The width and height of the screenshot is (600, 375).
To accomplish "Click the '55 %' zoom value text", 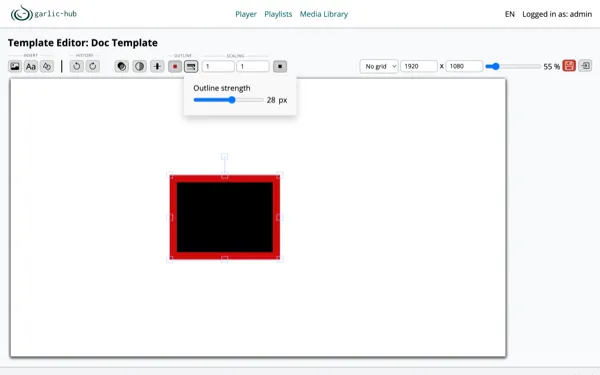I will point(551,67).
